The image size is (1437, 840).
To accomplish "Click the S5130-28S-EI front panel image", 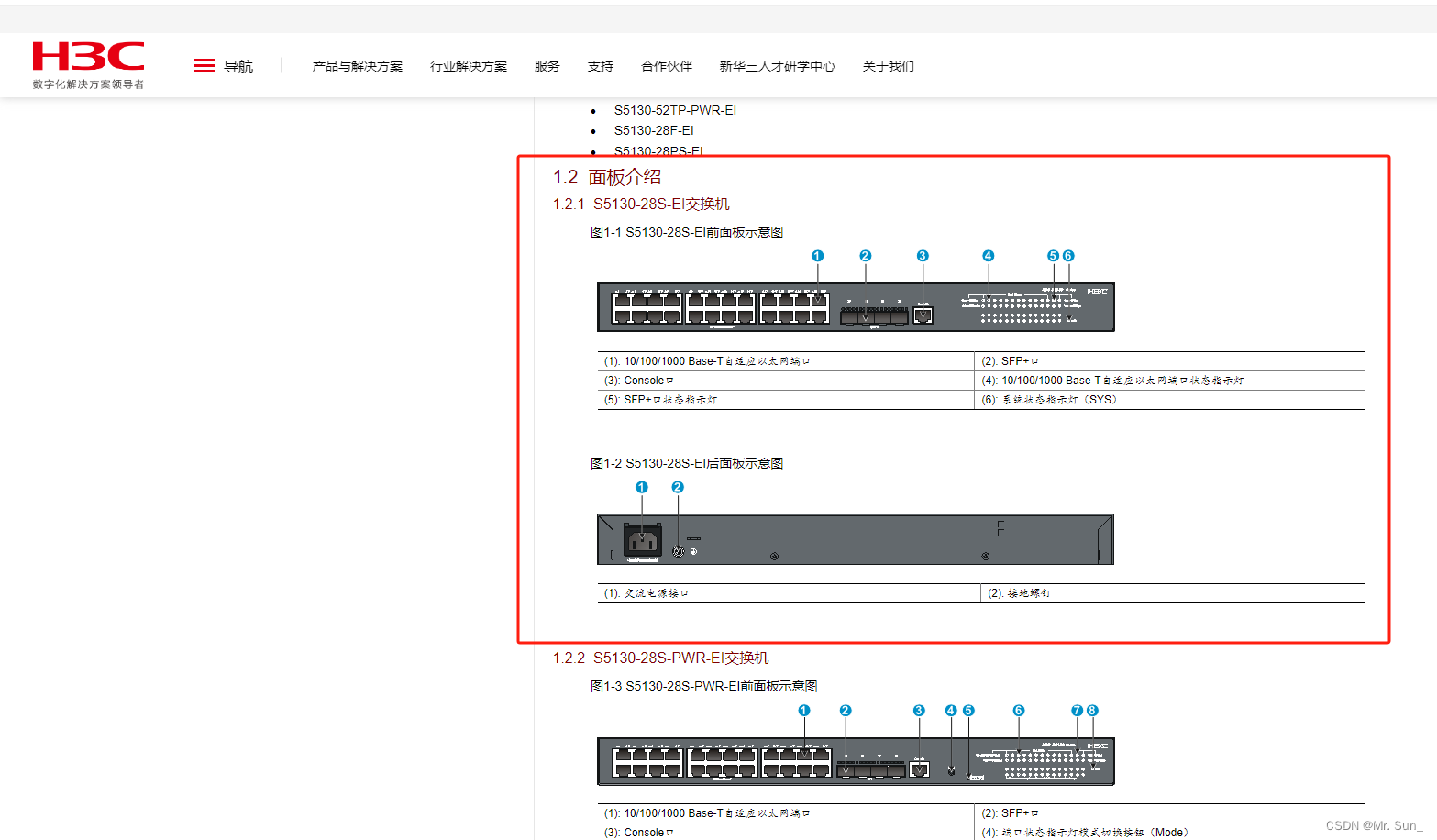I will coord(856,307).
